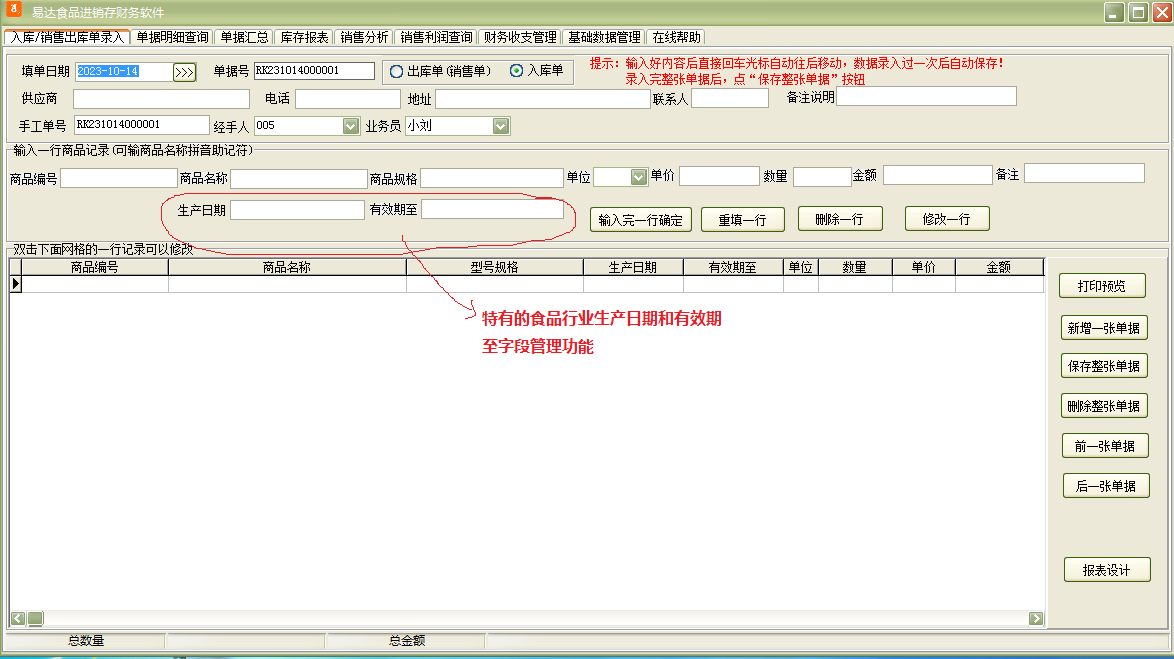Click the 删除一行 button
1174x659 pixels.
839,219
